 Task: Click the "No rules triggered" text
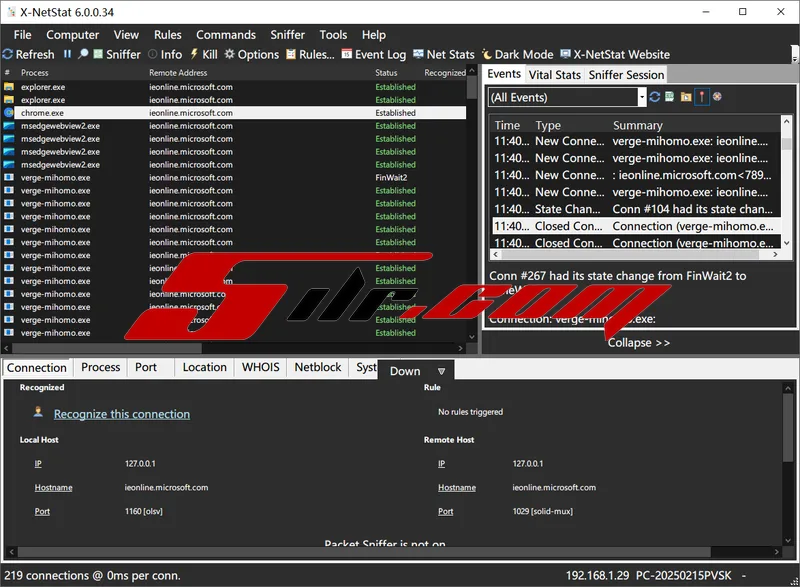pyautogui.click(x=470, y=412)
